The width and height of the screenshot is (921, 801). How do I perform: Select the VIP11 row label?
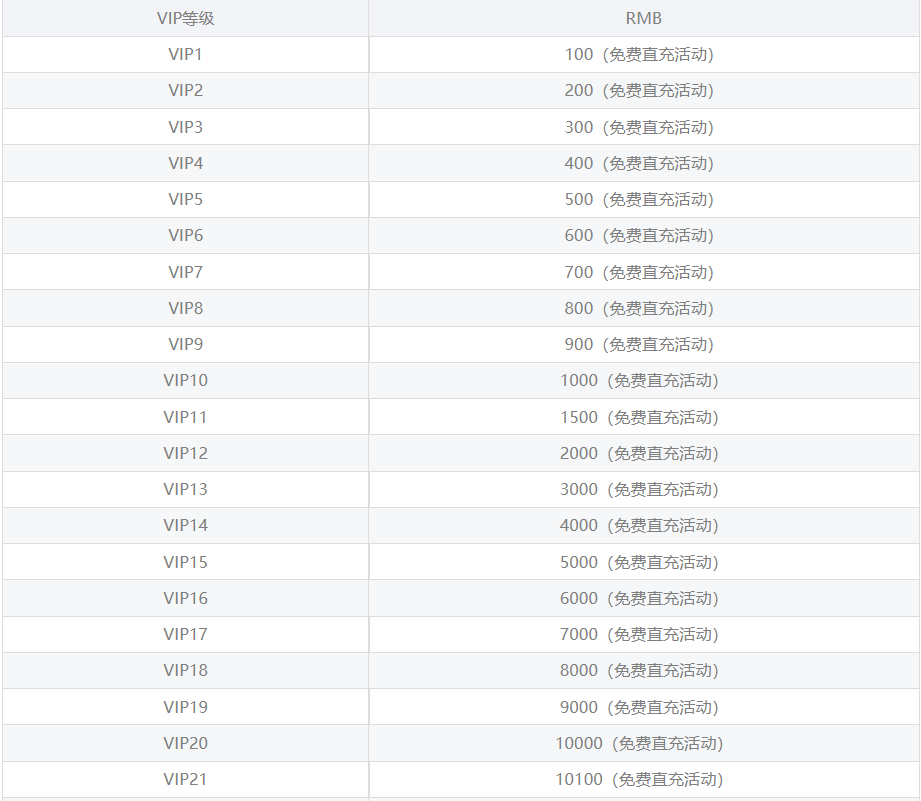(x=185, y=417)
